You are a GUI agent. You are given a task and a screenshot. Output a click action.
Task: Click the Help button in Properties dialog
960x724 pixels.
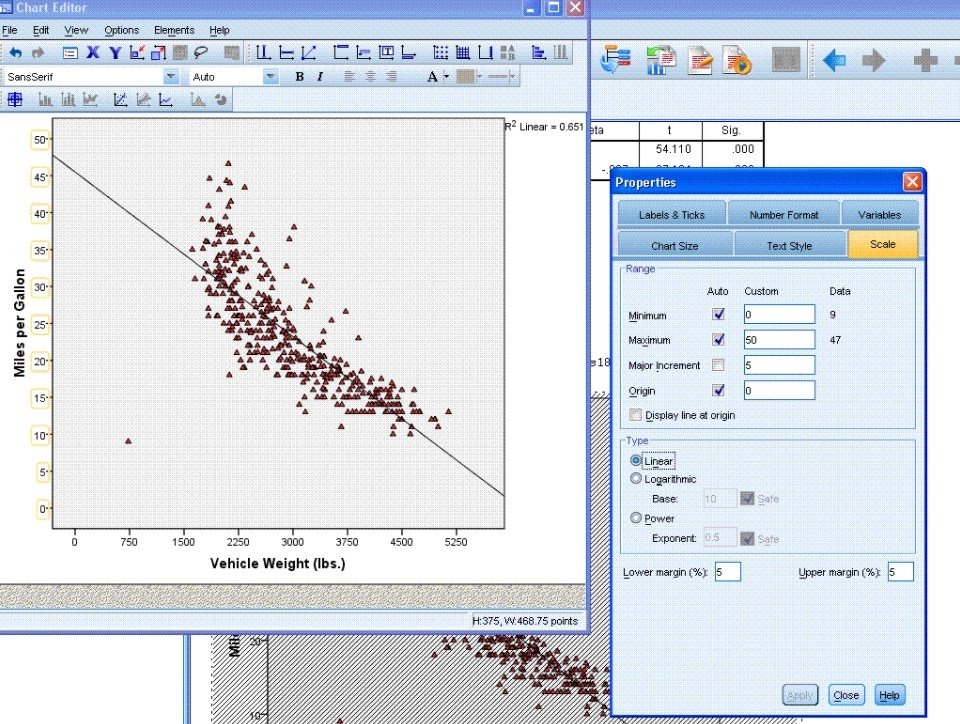click(889, 695)
